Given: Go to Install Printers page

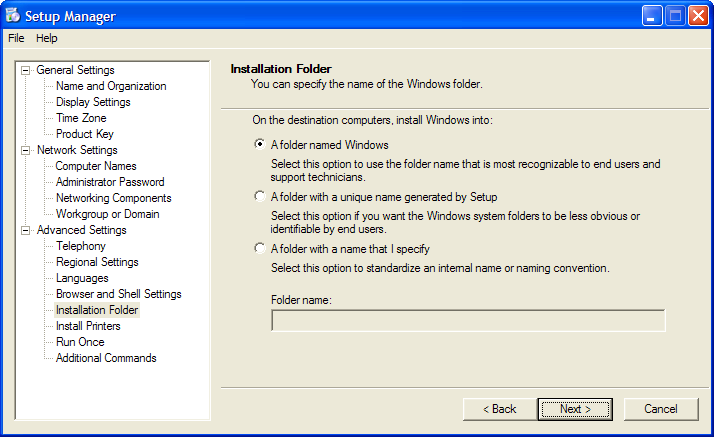Looking at the screenshot, I should point(88,326).
